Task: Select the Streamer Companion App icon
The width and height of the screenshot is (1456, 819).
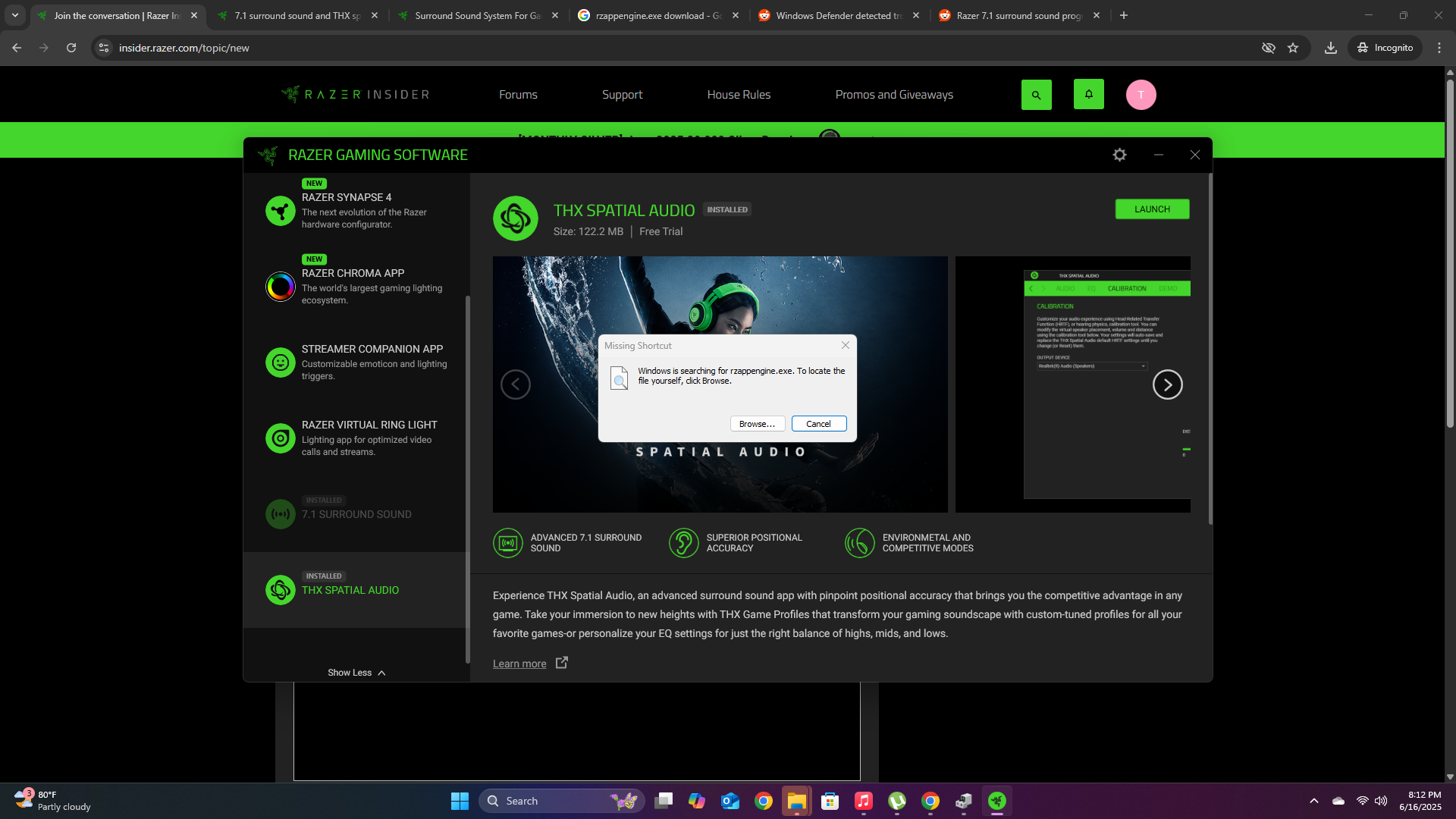Action: coord(281,362)
